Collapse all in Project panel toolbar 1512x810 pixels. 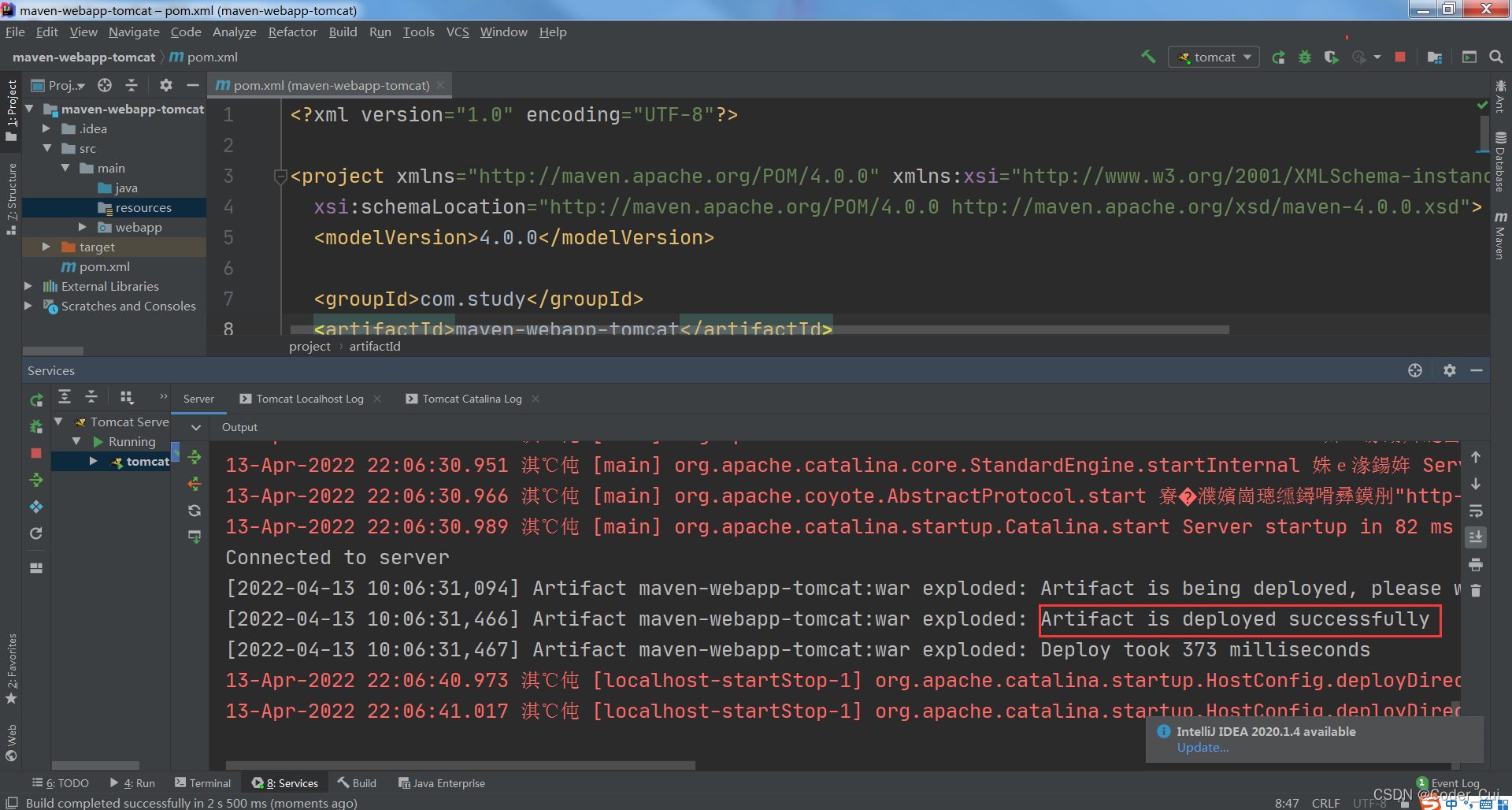(x=132, y=85)
